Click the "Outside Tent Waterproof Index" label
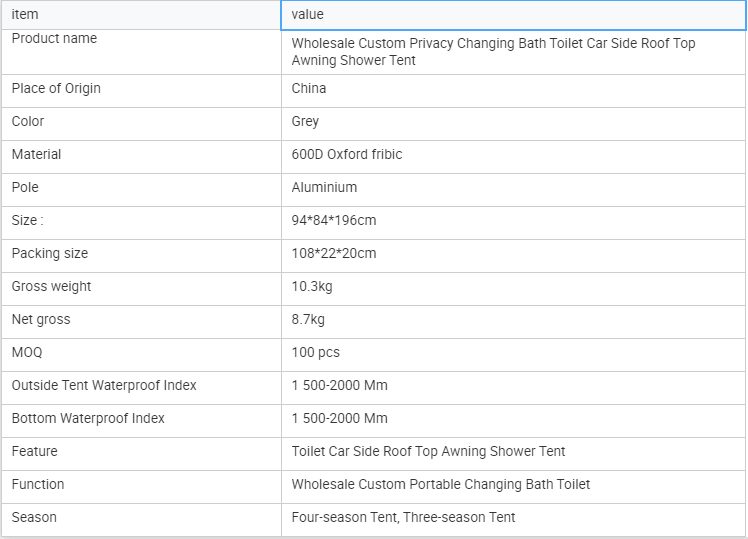This screenshot has height=539, width=748. [x=104, y=385]
